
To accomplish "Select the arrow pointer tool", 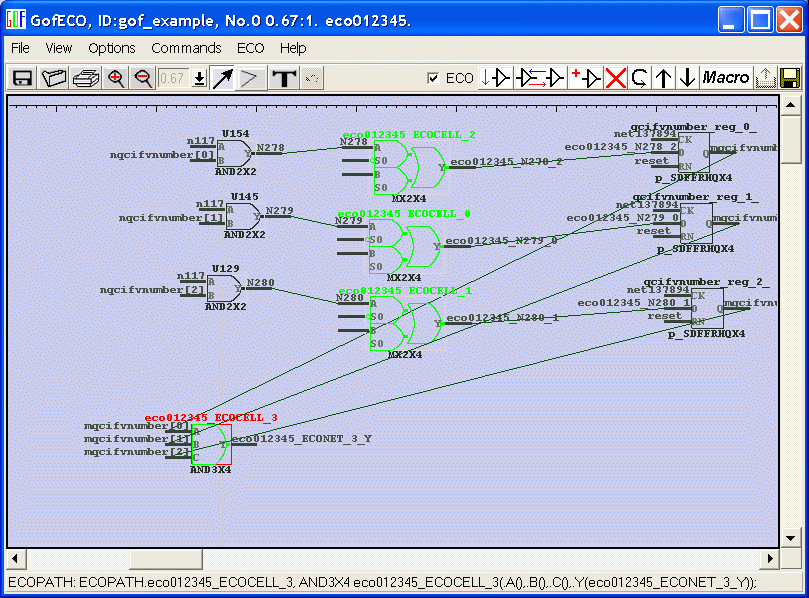I will (222, 78).
